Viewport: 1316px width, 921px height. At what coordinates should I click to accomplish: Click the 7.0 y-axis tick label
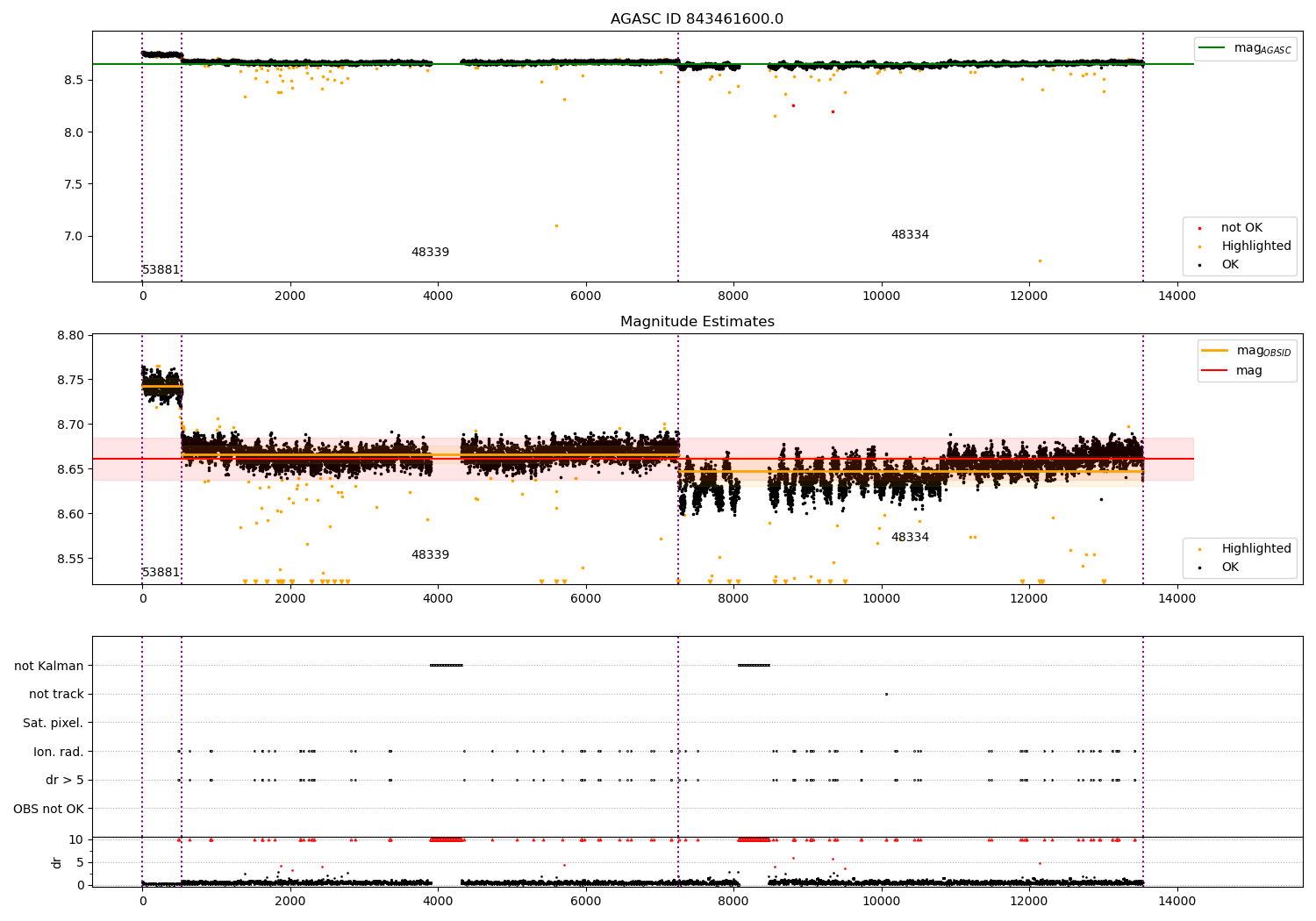point(73,236)
